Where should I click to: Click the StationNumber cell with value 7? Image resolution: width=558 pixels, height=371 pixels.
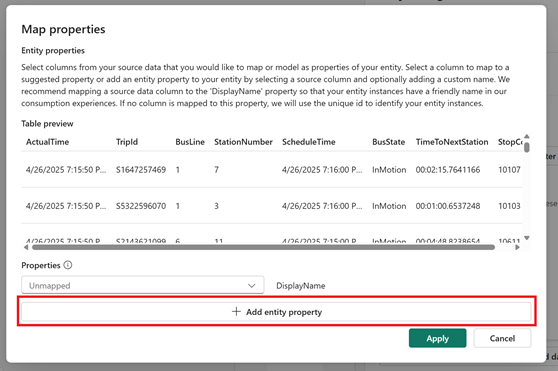click(x=216, y=170)
